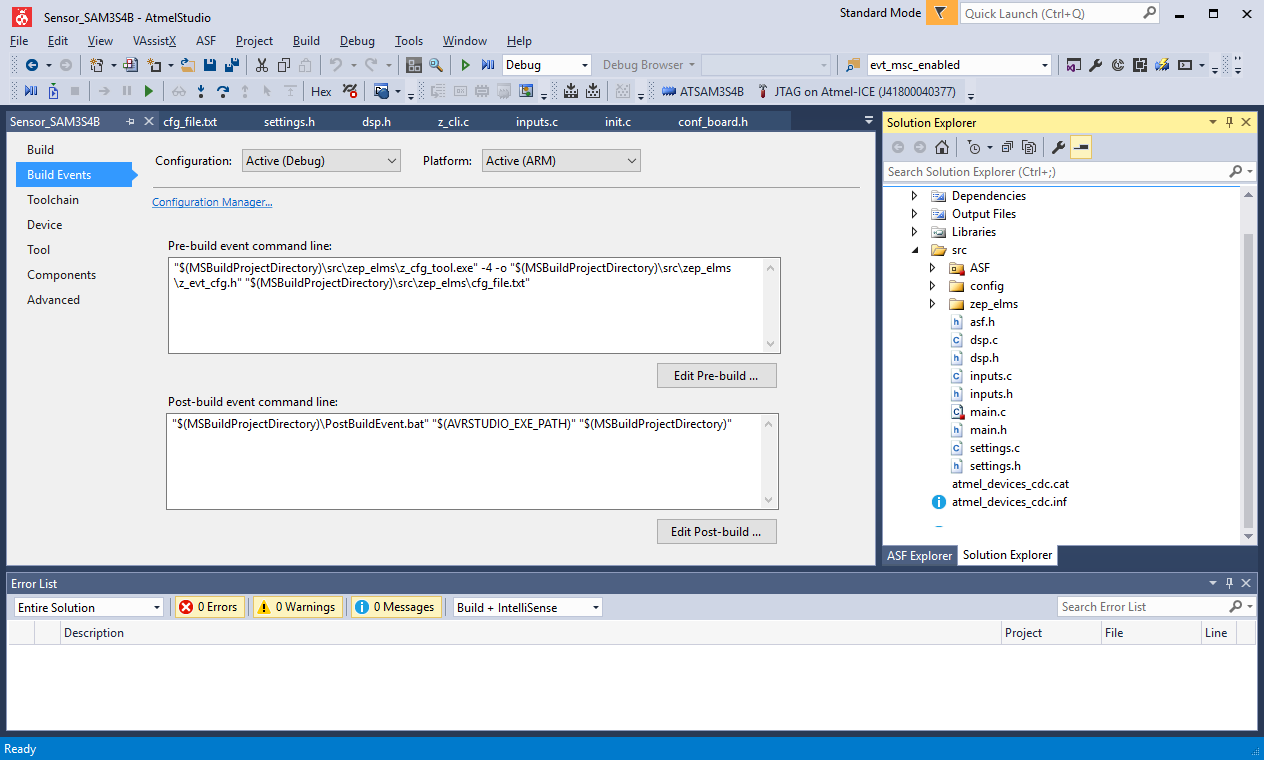The width and height of the screenshot is (1264, 760).
Task: Open the Configuration Active (Debug) dropdown
Action: click(x=321, y=161)
